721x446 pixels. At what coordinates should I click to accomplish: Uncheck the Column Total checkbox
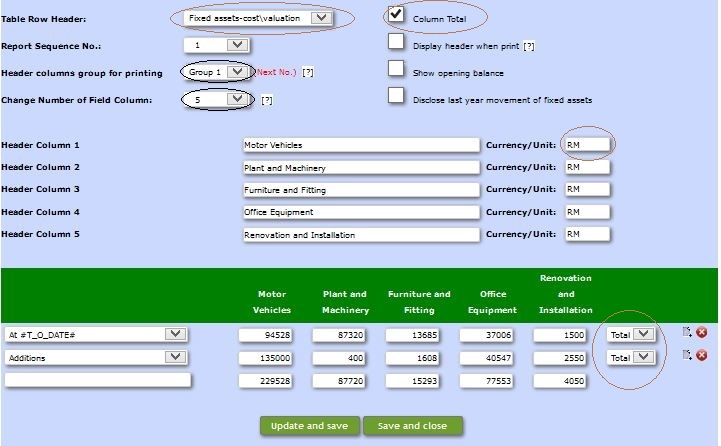[396, 14]
